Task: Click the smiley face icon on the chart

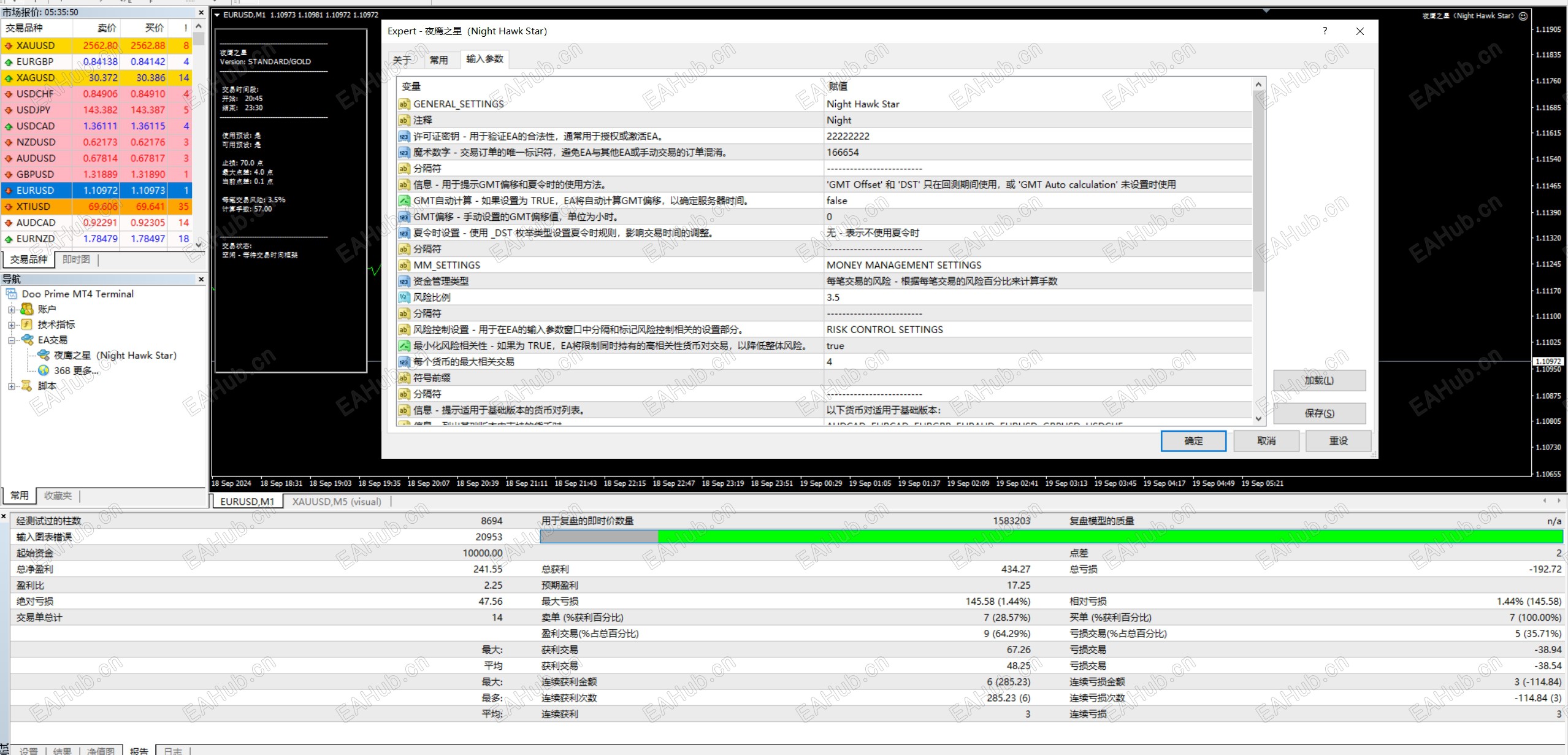Action: coord(1523,16)
